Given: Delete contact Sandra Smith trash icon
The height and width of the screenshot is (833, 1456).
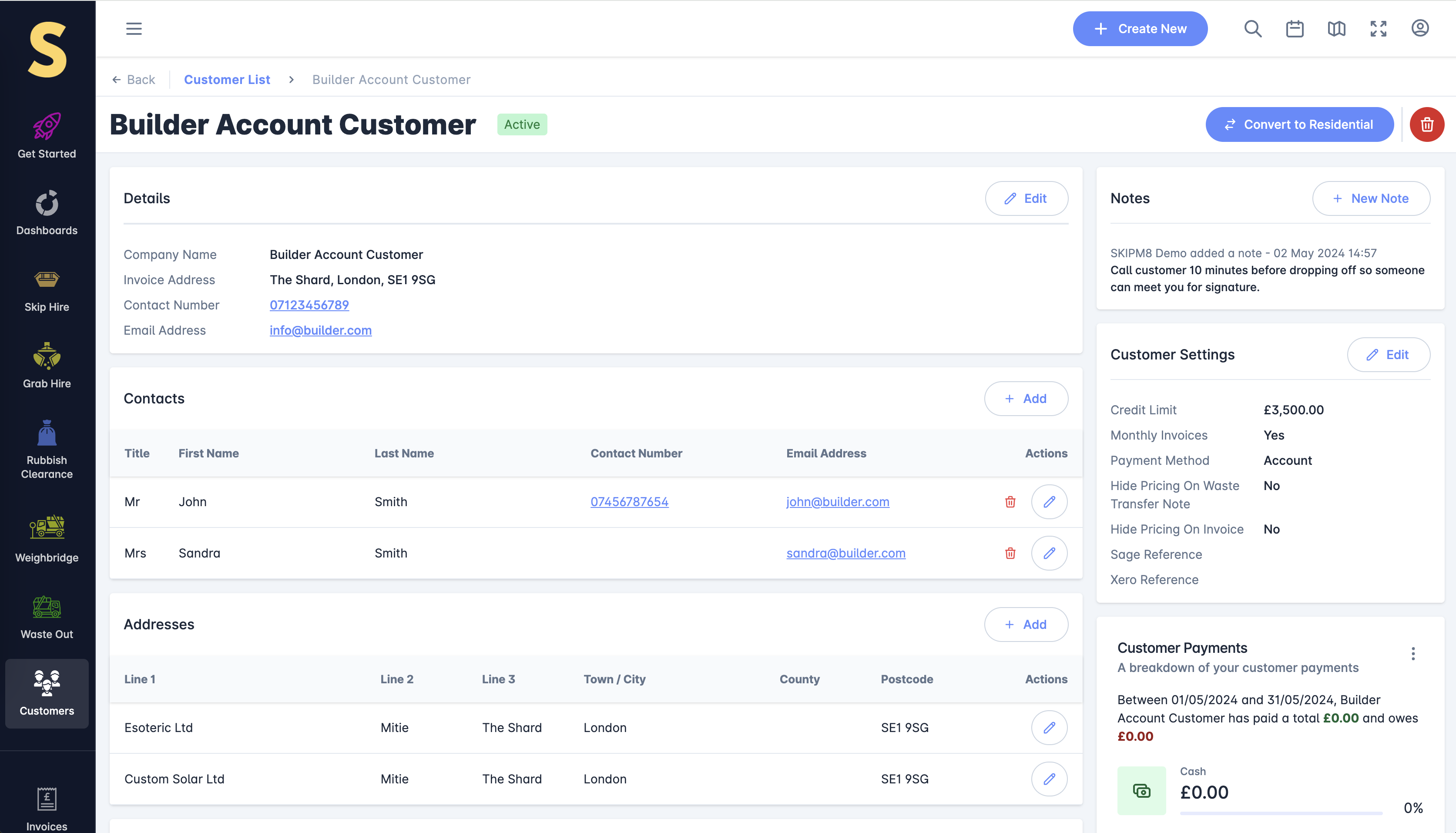Looking at the screenshot, I should click(1010, 553).
